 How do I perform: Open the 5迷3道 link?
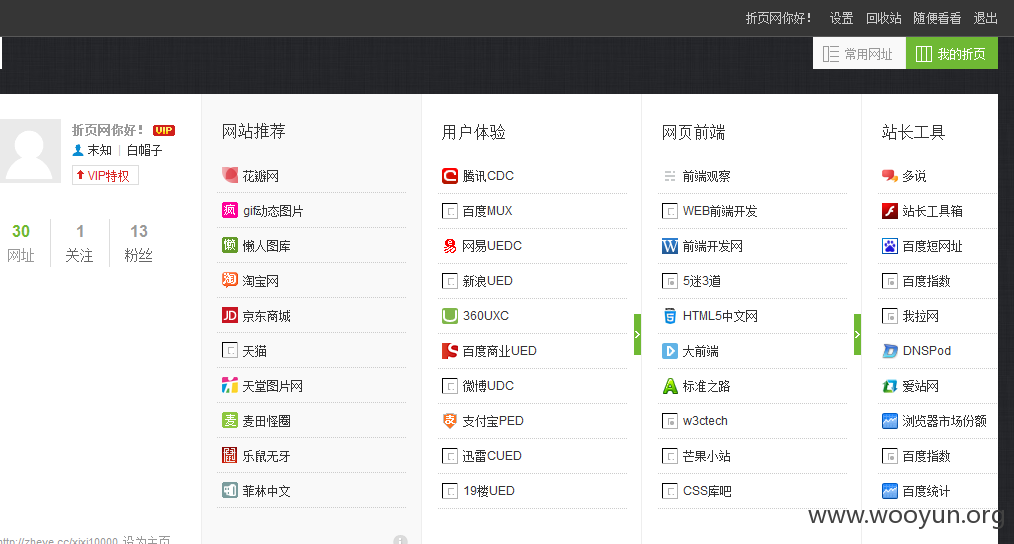[702, 281]
